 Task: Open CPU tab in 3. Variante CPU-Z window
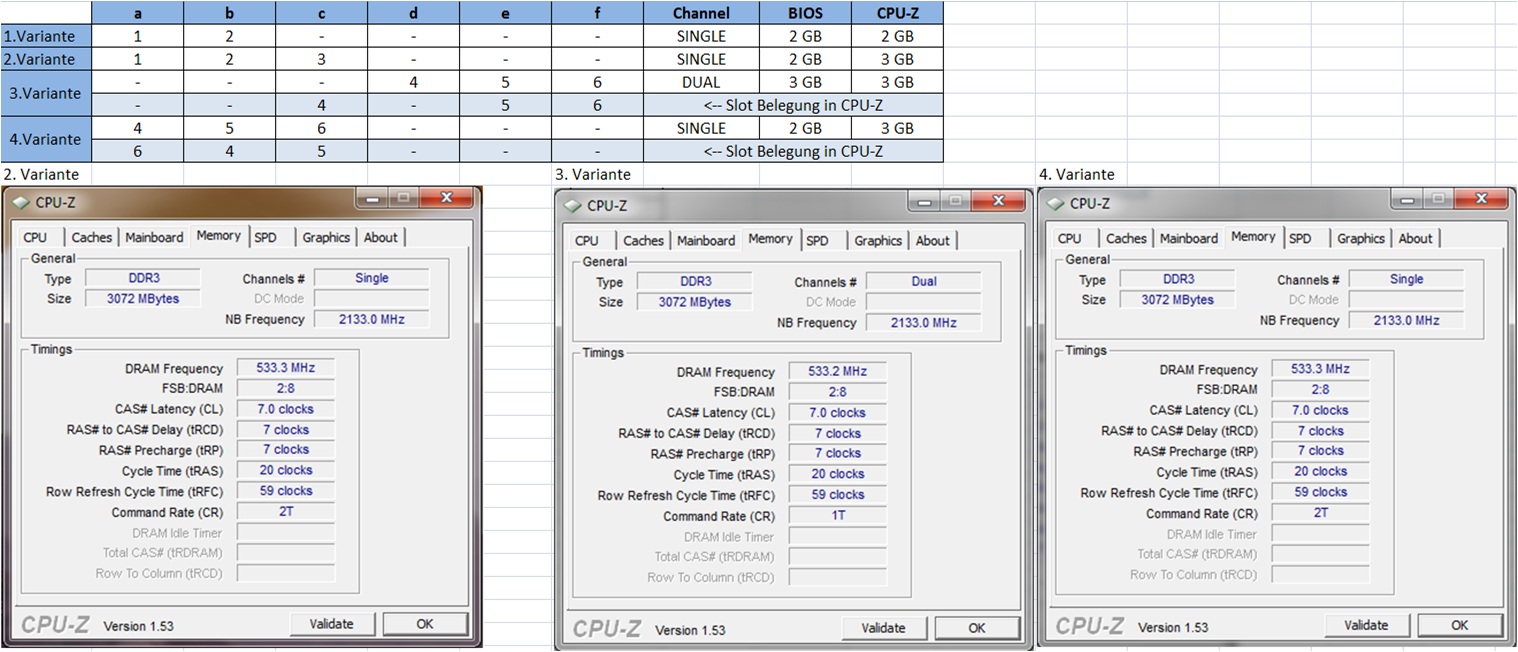(x=587, y=240)
